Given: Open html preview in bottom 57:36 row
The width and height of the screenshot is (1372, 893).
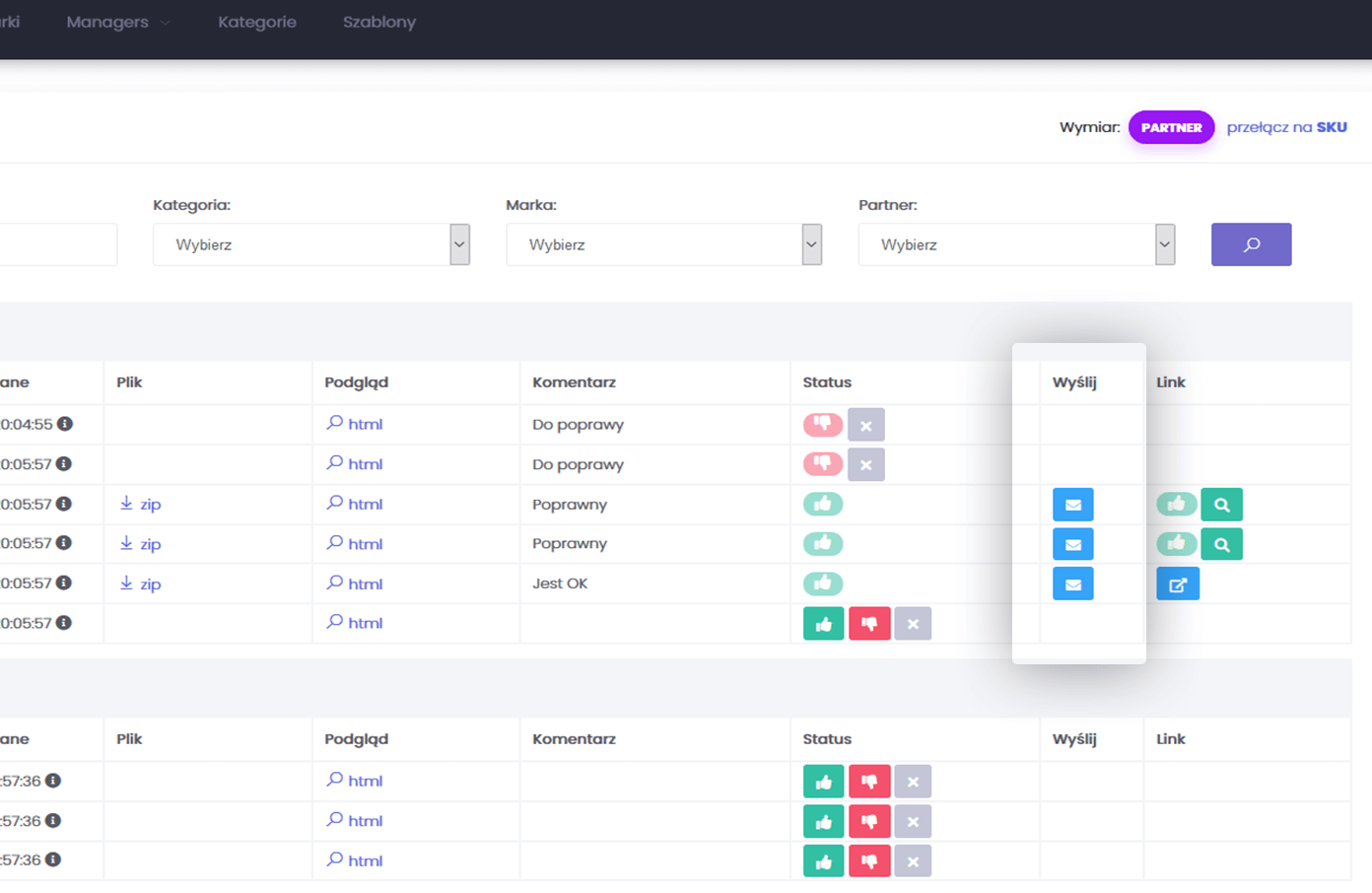Looking at the screenshot, I should pyautogui.click(x=355, y=860).
